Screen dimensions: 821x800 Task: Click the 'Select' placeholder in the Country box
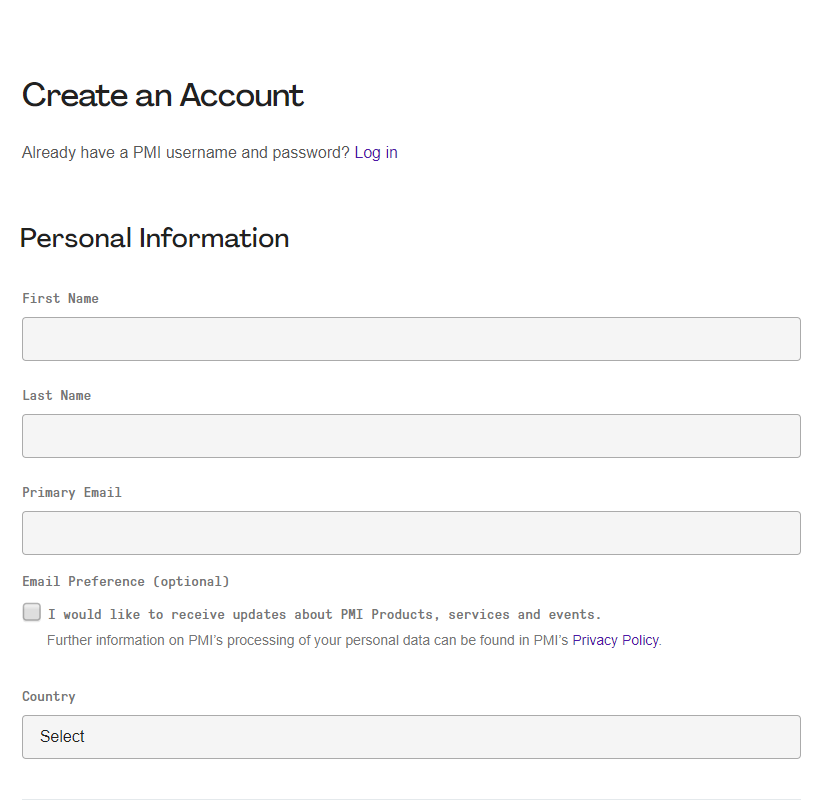62,737
